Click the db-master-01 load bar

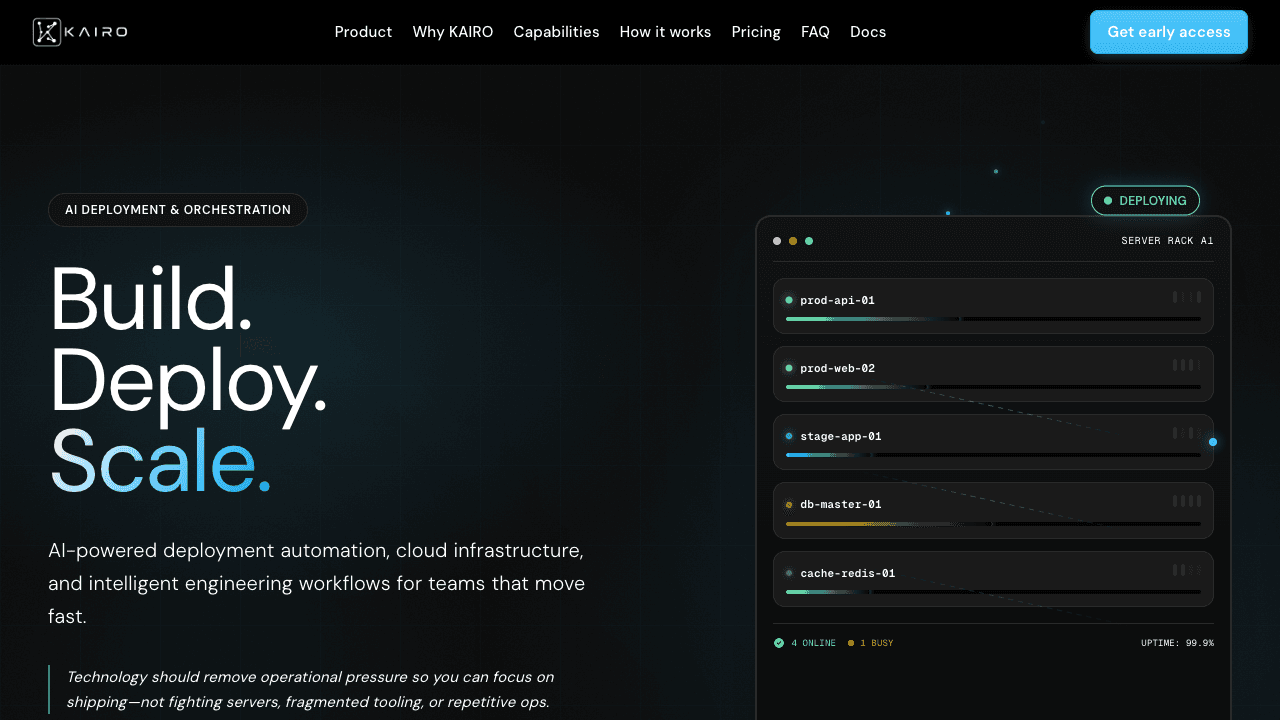click(x=993, y=523)
